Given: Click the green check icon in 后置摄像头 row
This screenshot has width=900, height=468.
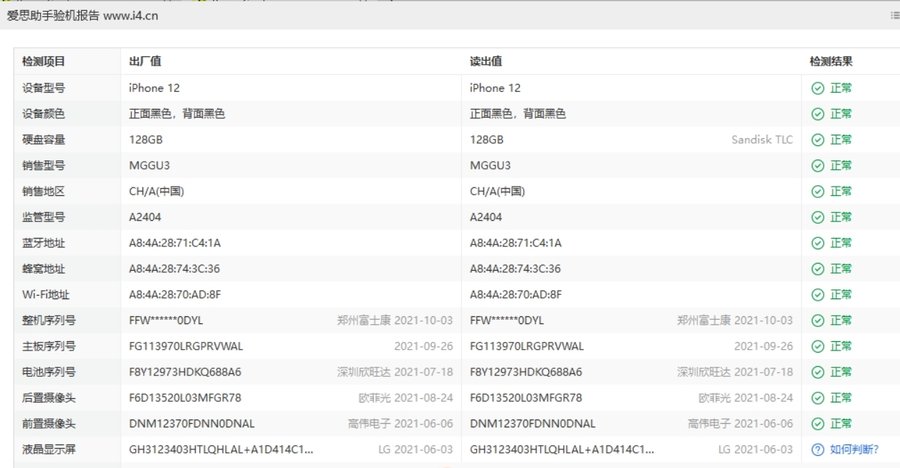Looking at the screenshot, I should click(817, 398).
